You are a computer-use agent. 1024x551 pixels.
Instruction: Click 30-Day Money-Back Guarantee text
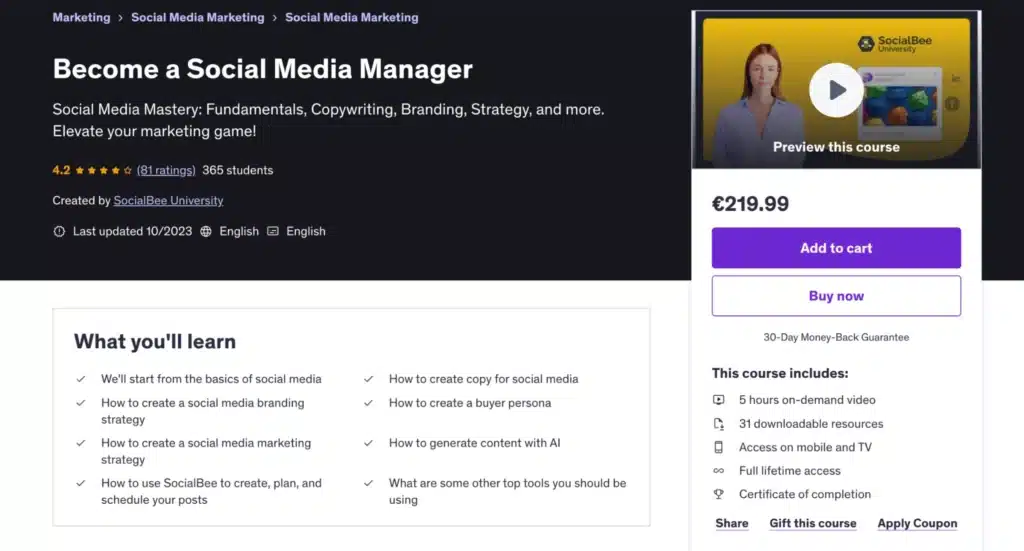836,337
